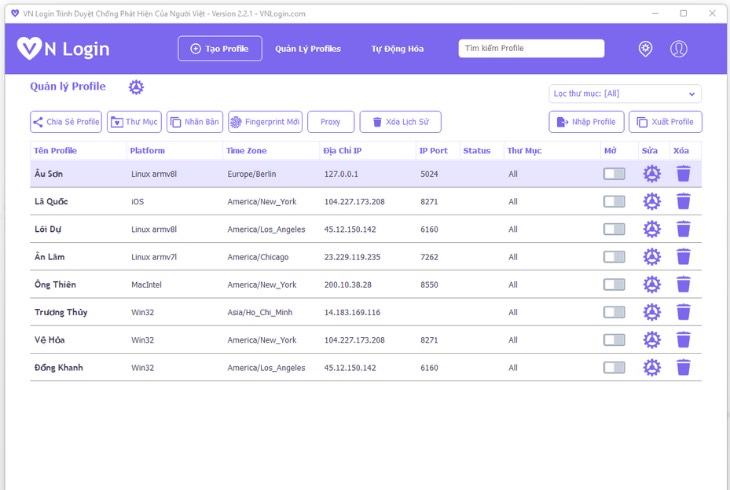This screenshot has height=490, width=730.
Task: Click the Thư Mục button
Action: click(x=134, y=122)
